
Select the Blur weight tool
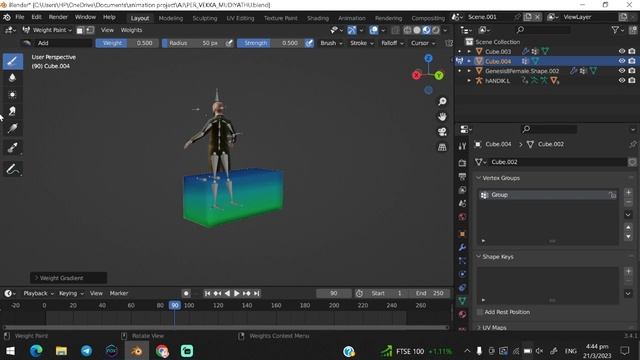tap(13, 78)
